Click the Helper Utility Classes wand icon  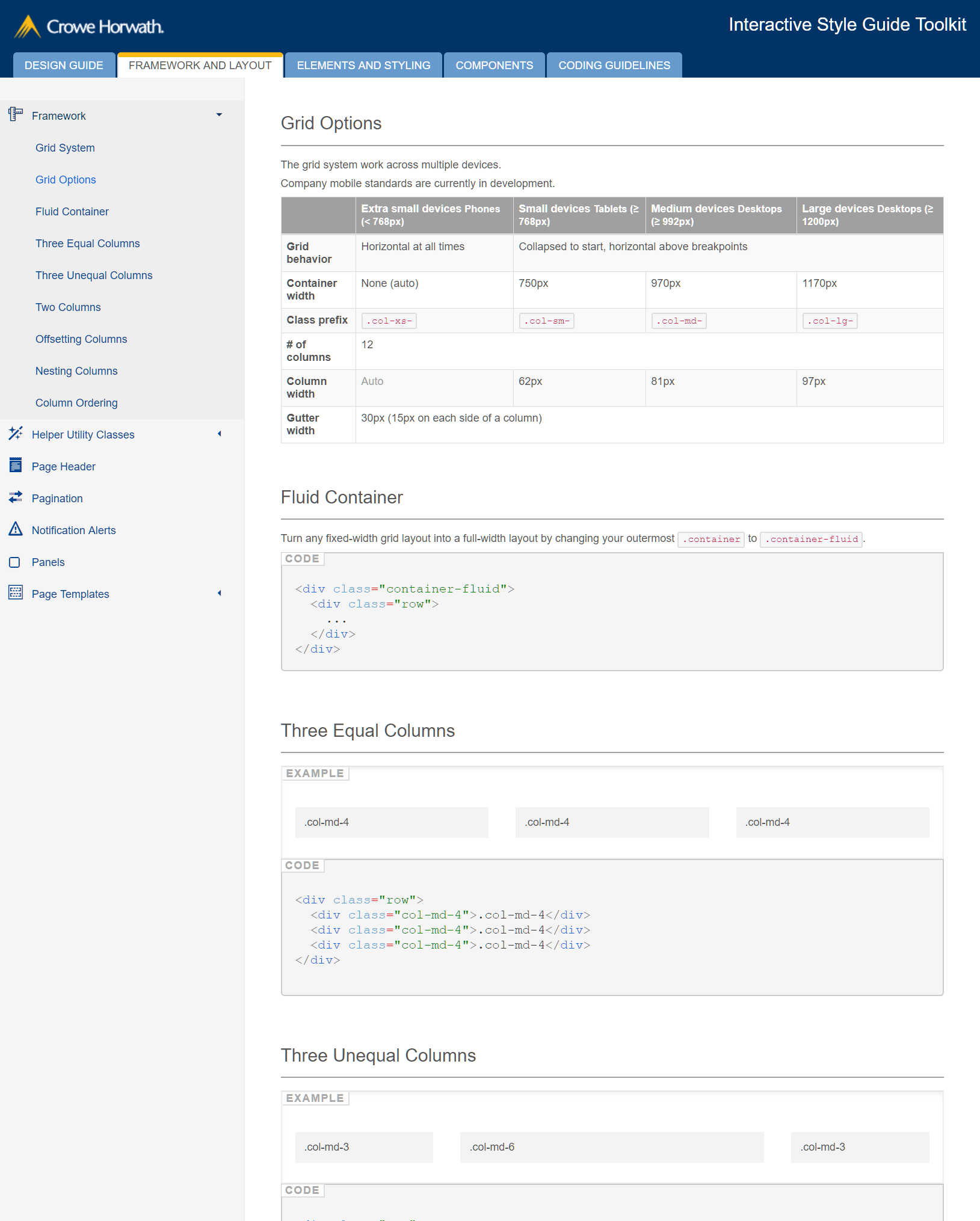point(16,434)
